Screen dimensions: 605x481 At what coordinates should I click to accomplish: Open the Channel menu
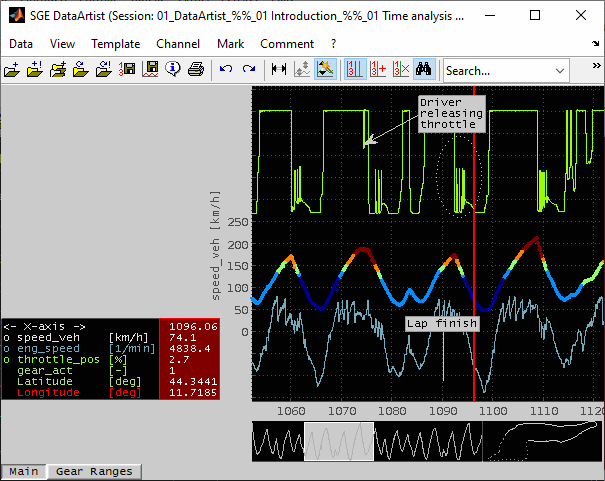[x=178, y=44]
